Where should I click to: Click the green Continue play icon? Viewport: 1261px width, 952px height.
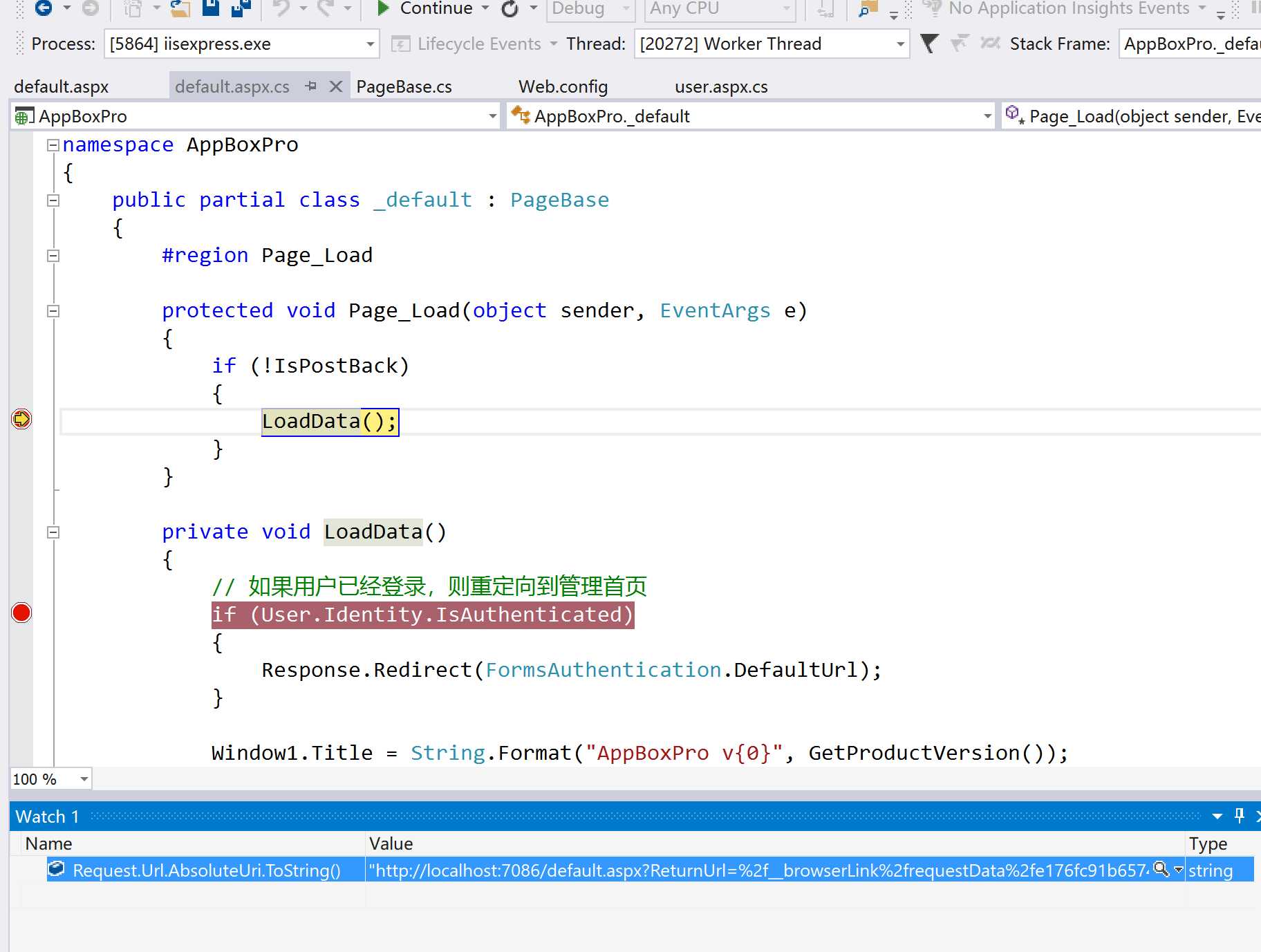[383, 8]
